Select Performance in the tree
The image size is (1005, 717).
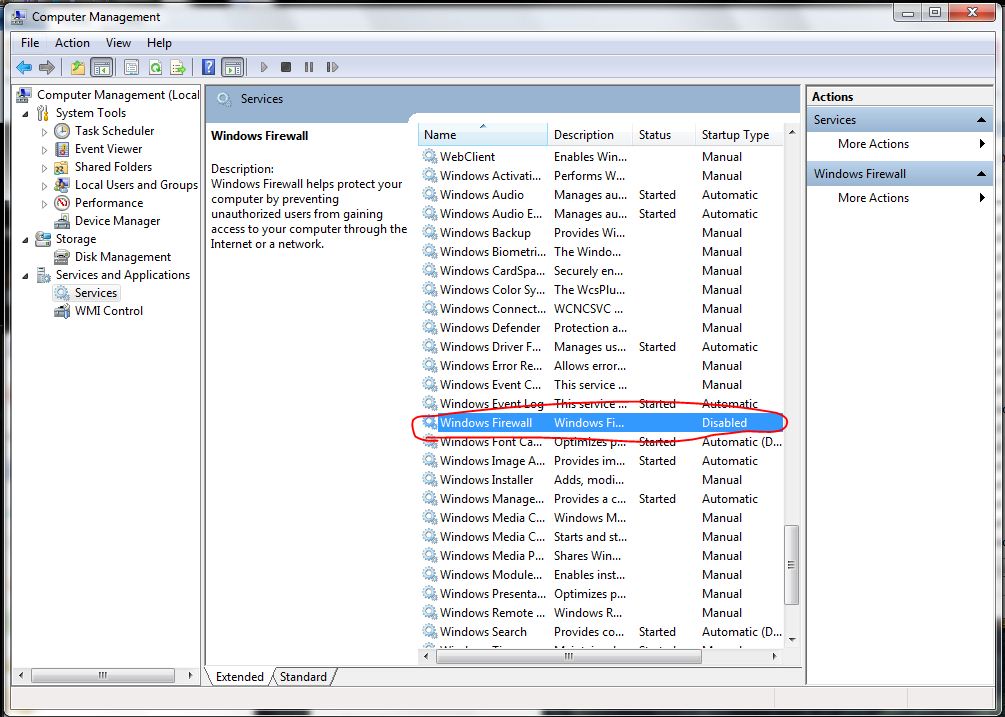tap(109, 202)
